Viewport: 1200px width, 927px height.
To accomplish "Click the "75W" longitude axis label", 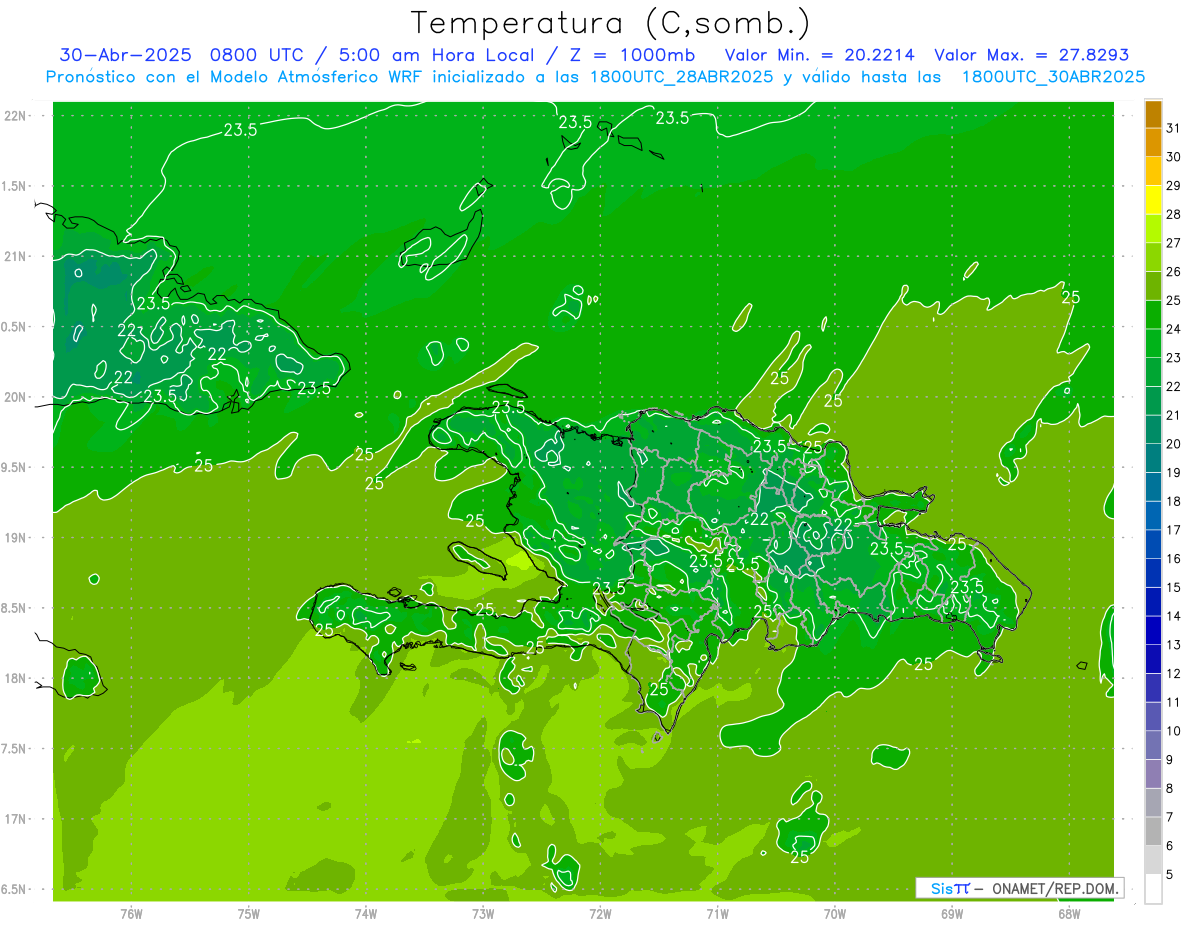I will click(249, 914).
